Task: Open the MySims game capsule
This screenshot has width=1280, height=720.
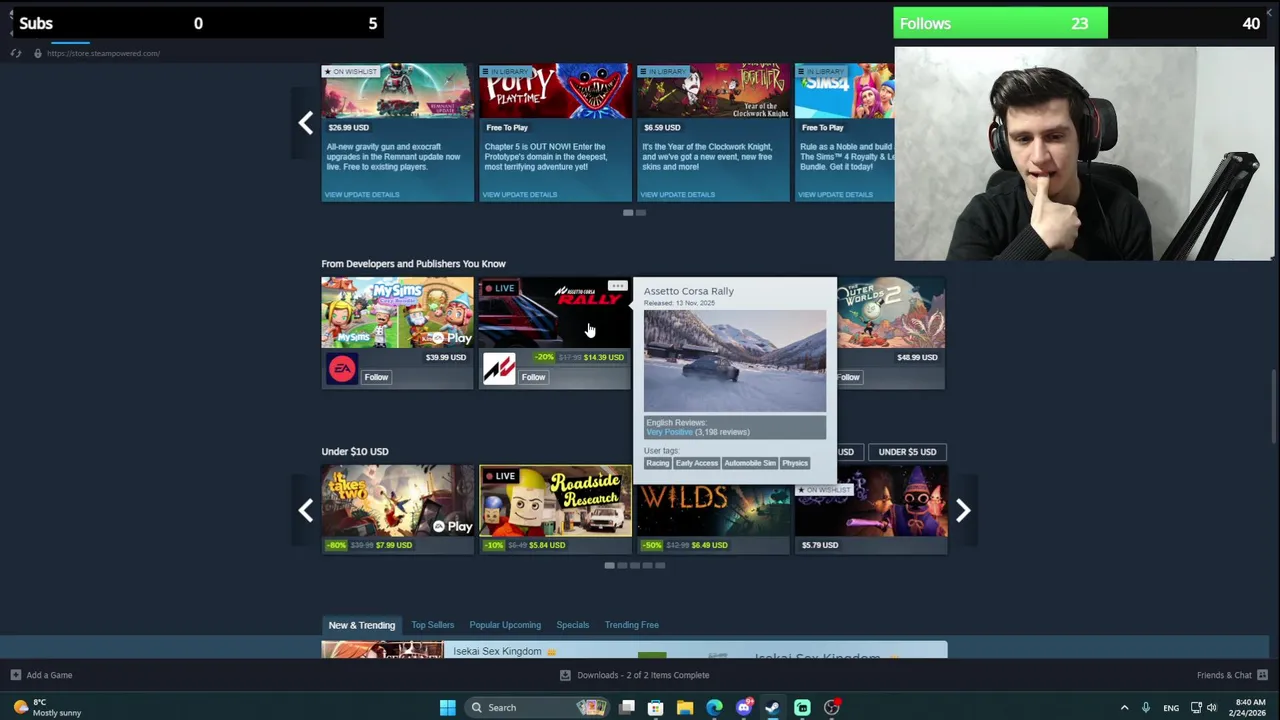Action: (x=397, y=313)
